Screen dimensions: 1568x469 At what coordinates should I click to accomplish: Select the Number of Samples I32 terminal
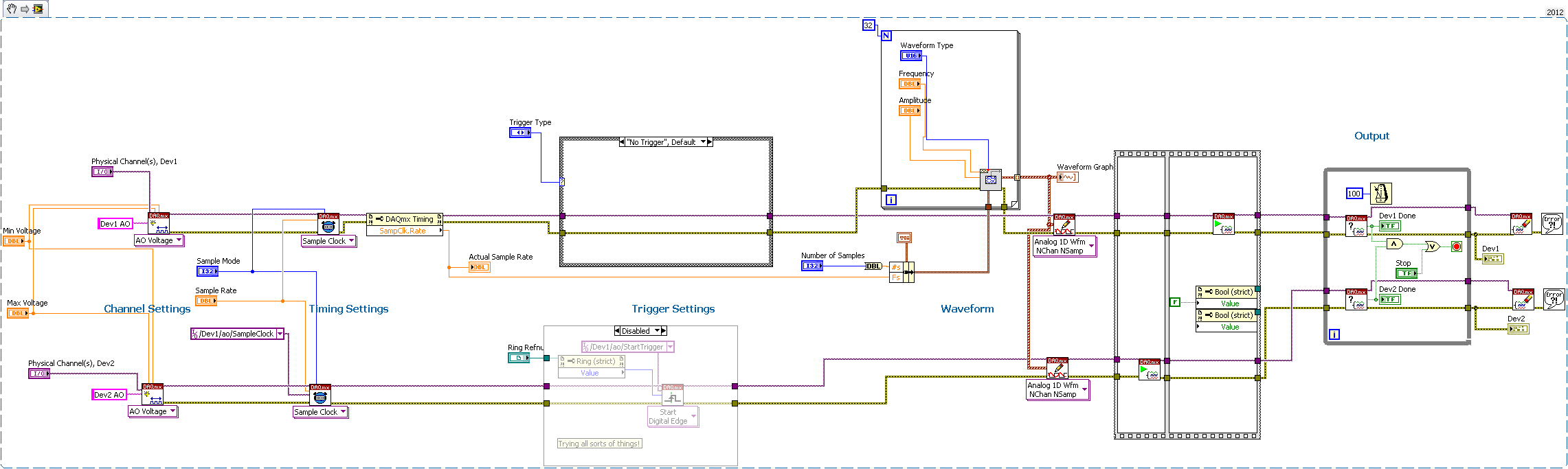coord(812,266)
